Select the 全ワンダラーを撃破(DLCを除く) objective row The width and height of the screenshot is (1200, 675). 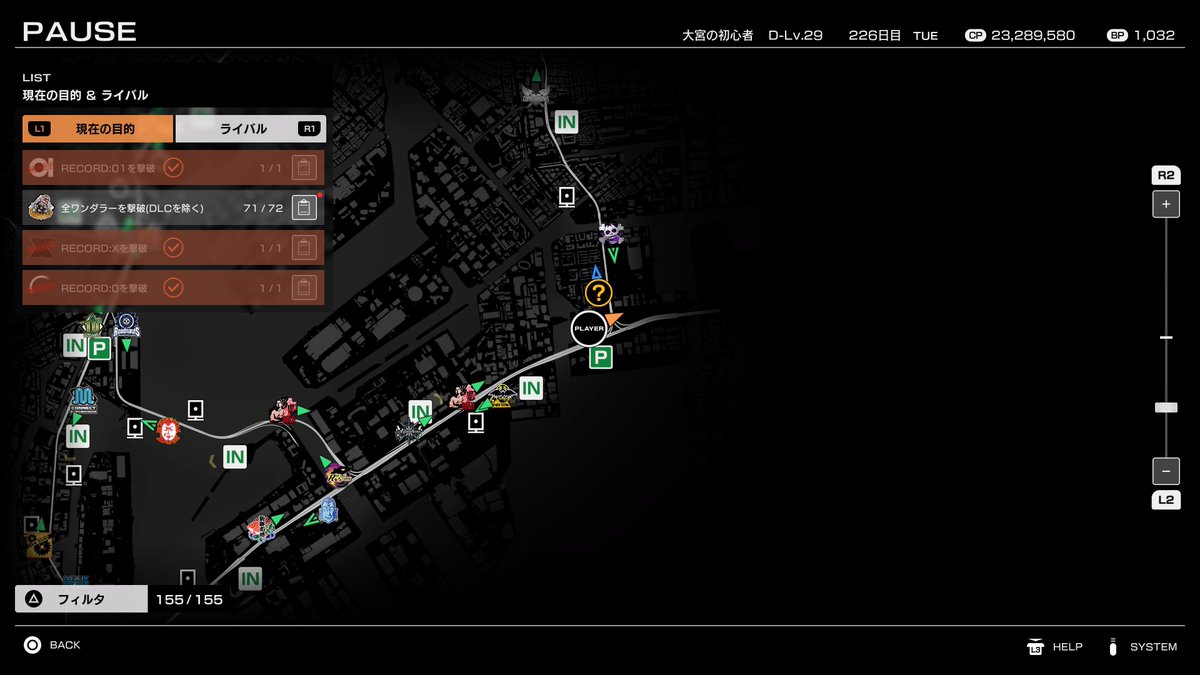[174, 208]
